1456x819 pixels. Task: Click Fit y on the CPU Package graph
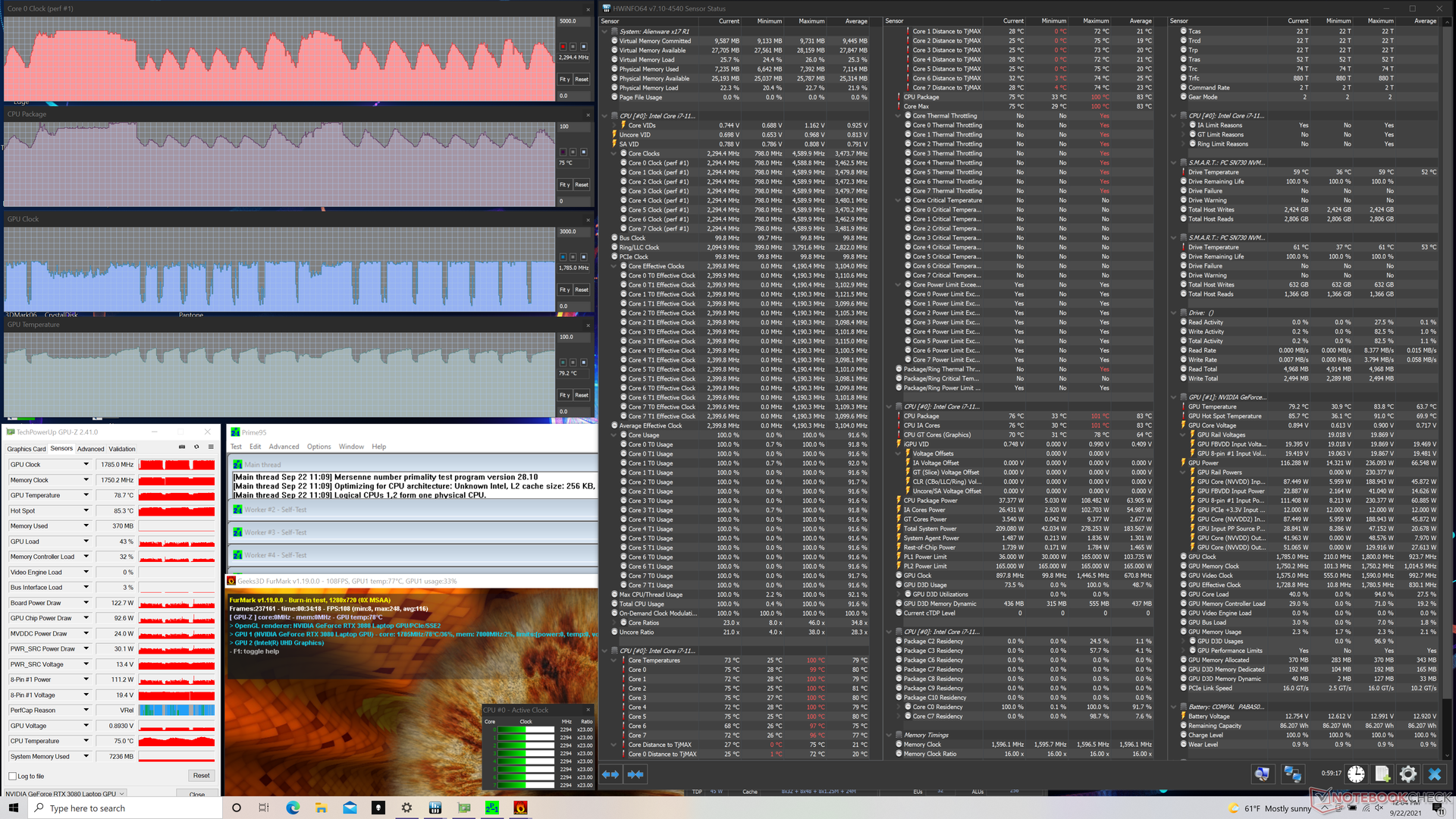564,184
